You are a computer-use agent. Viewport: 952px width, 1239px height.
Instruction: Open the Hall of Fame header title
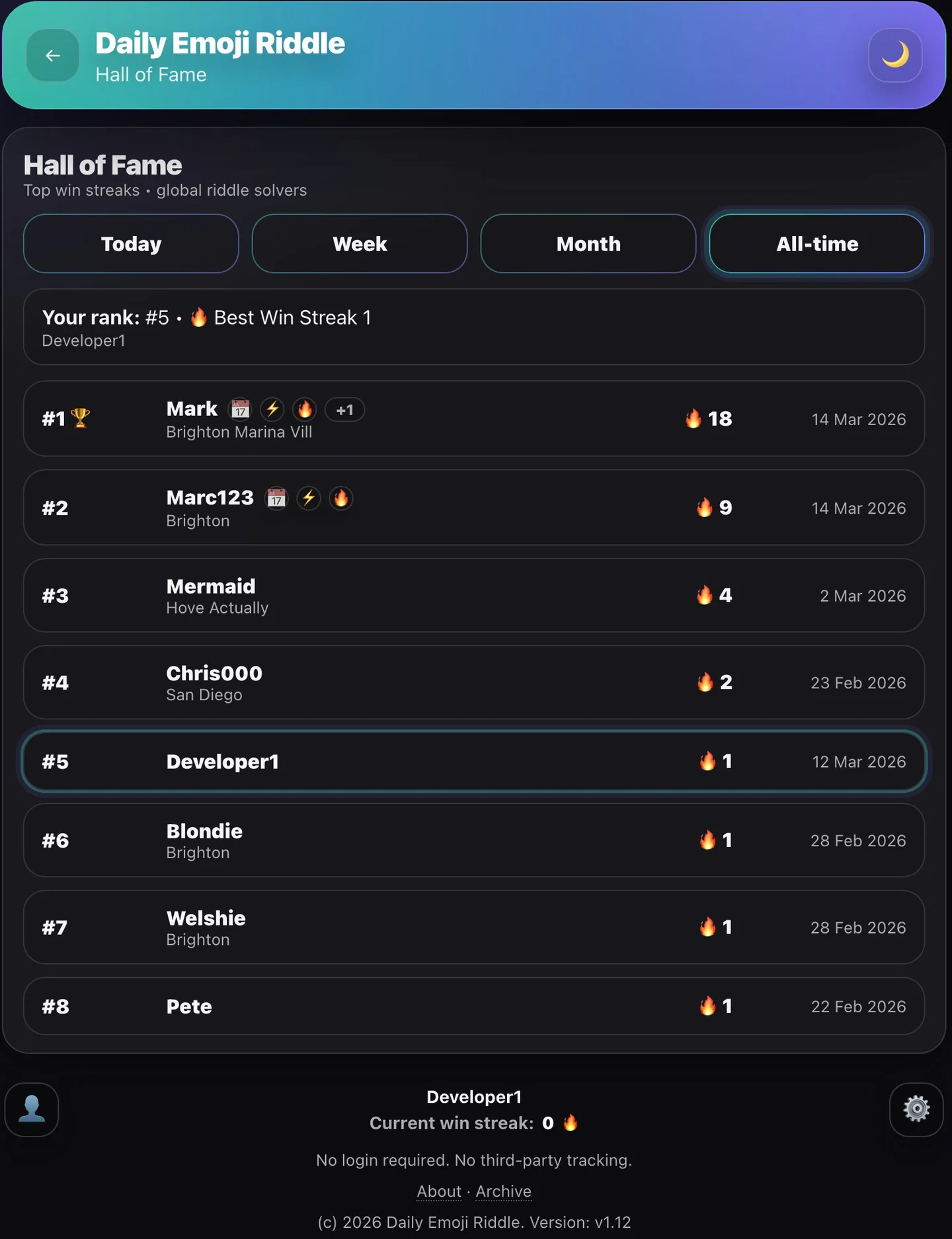[x=102, y=165]
